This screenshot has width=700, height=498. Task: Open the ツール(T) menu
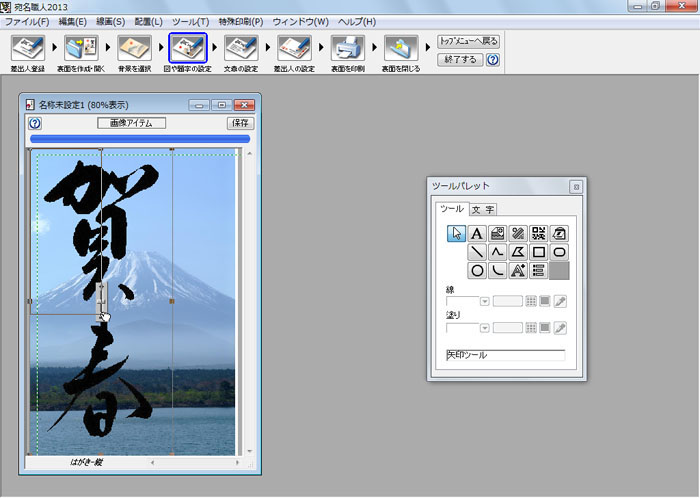coord(190,21)
